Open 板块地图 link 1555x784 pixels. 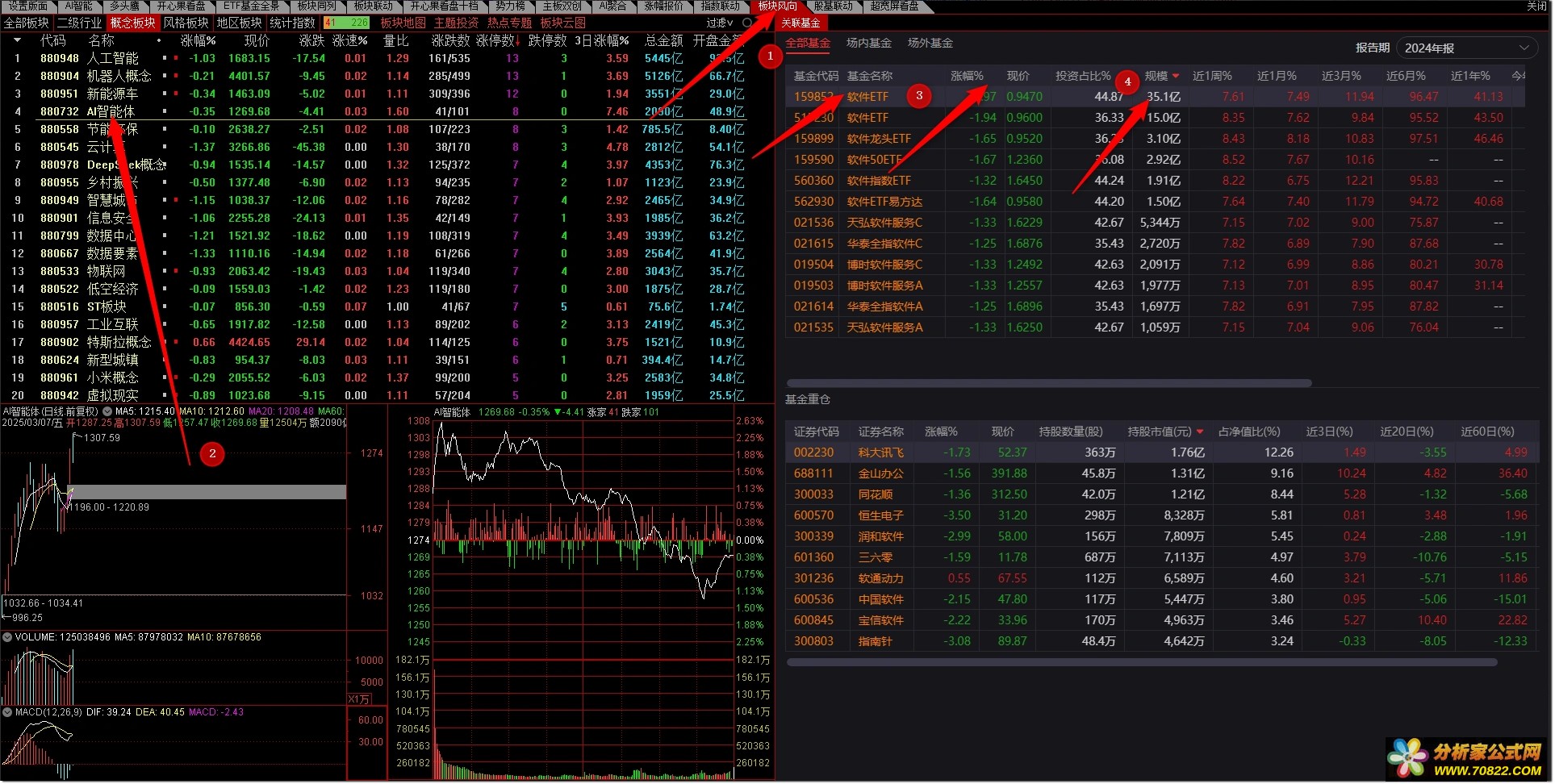click(x=403, y=23)
